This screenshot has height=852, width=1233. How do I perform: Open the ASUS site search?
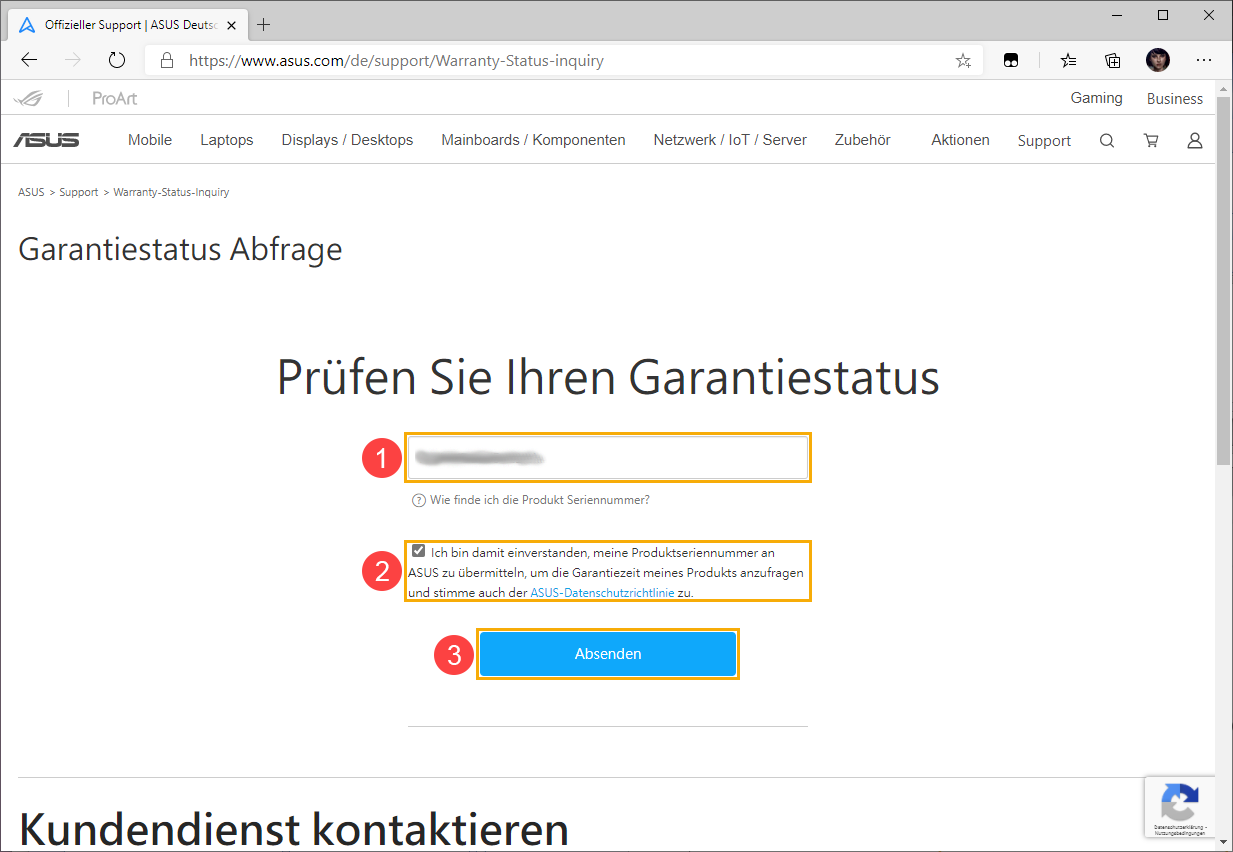tap(1107, 141)
